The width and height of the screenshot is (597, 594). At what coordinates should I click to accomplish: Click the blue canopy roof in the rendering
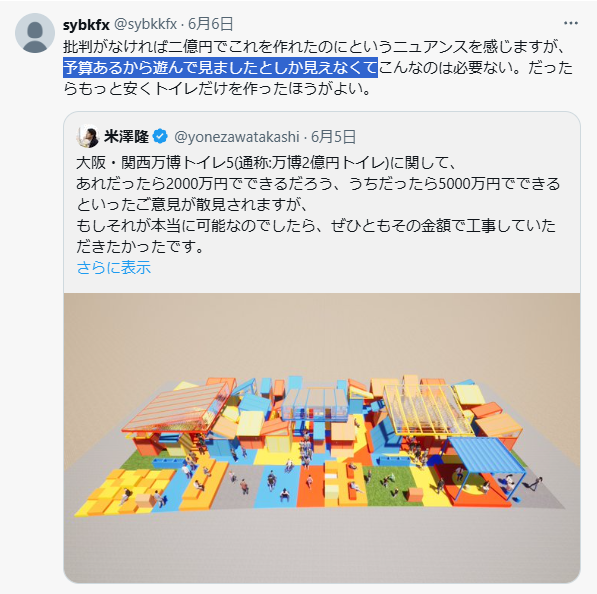(488, 455)
